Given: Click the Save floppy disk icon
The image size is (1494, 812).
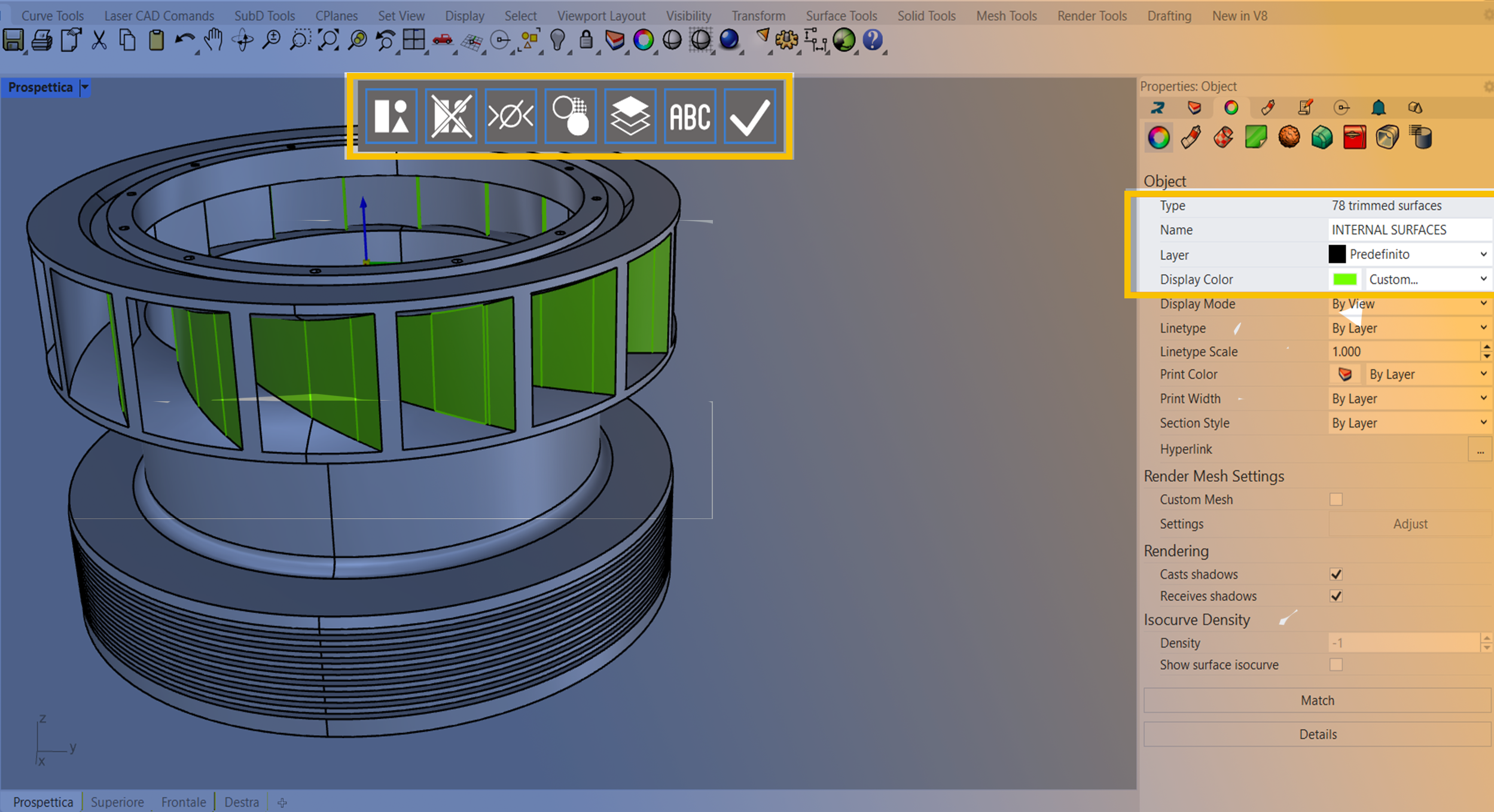Looking at the screenshot, I should (14, 41).
